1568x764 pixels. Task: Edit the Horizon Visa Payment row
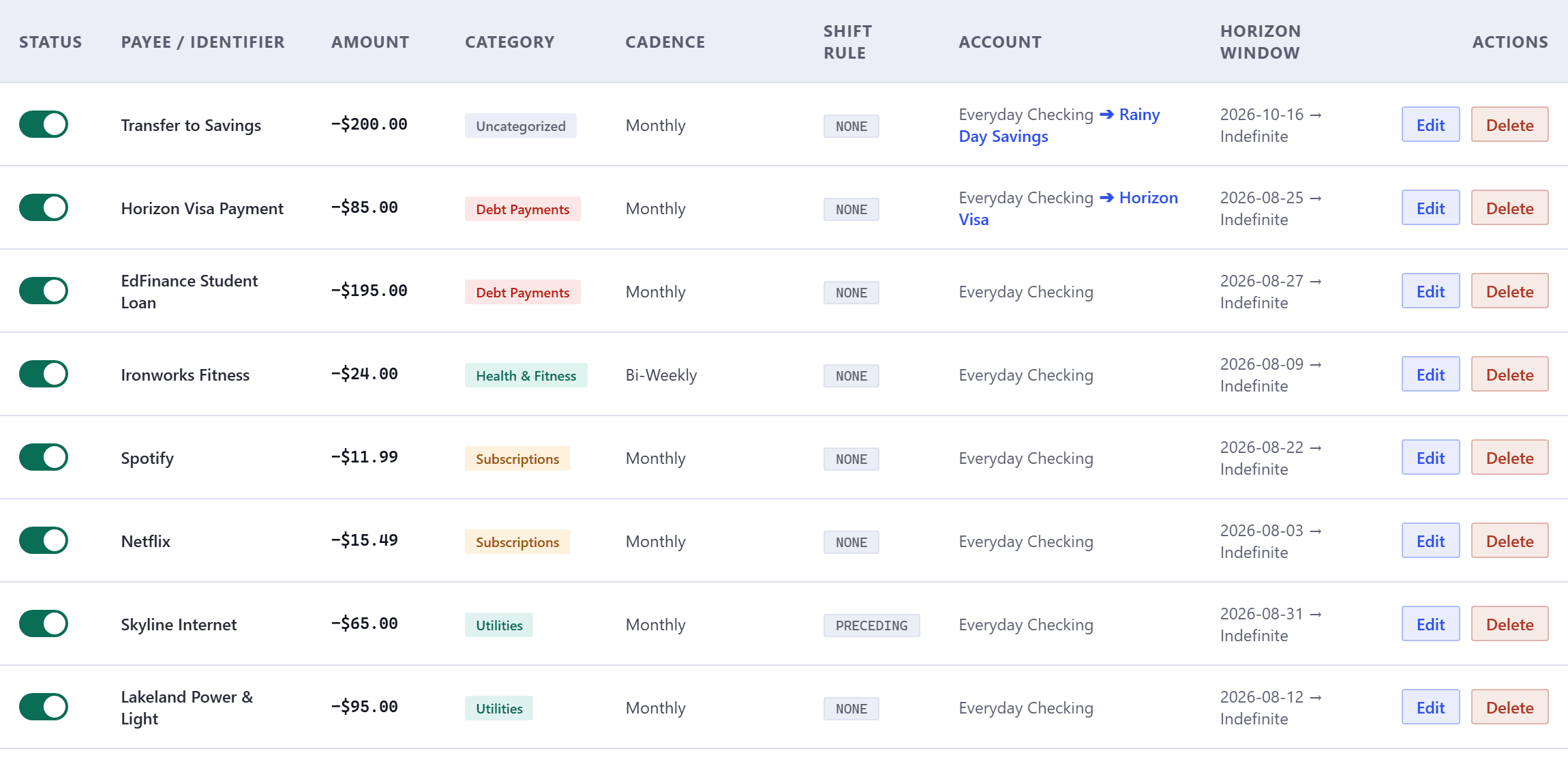[1430, 207]
